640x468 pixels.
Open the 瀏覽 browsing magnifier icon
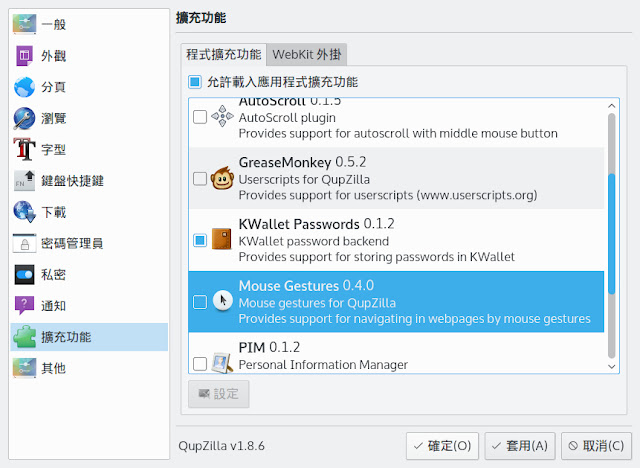(24, 118)
